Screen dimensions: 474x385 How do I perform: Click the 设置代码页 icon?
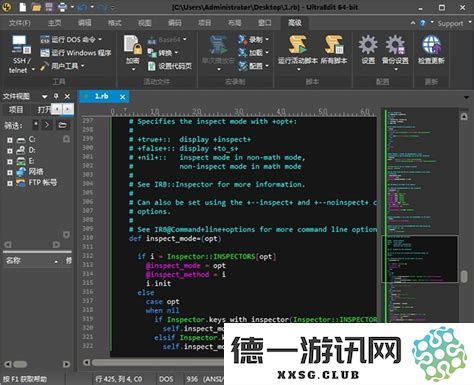click(151, 66)
